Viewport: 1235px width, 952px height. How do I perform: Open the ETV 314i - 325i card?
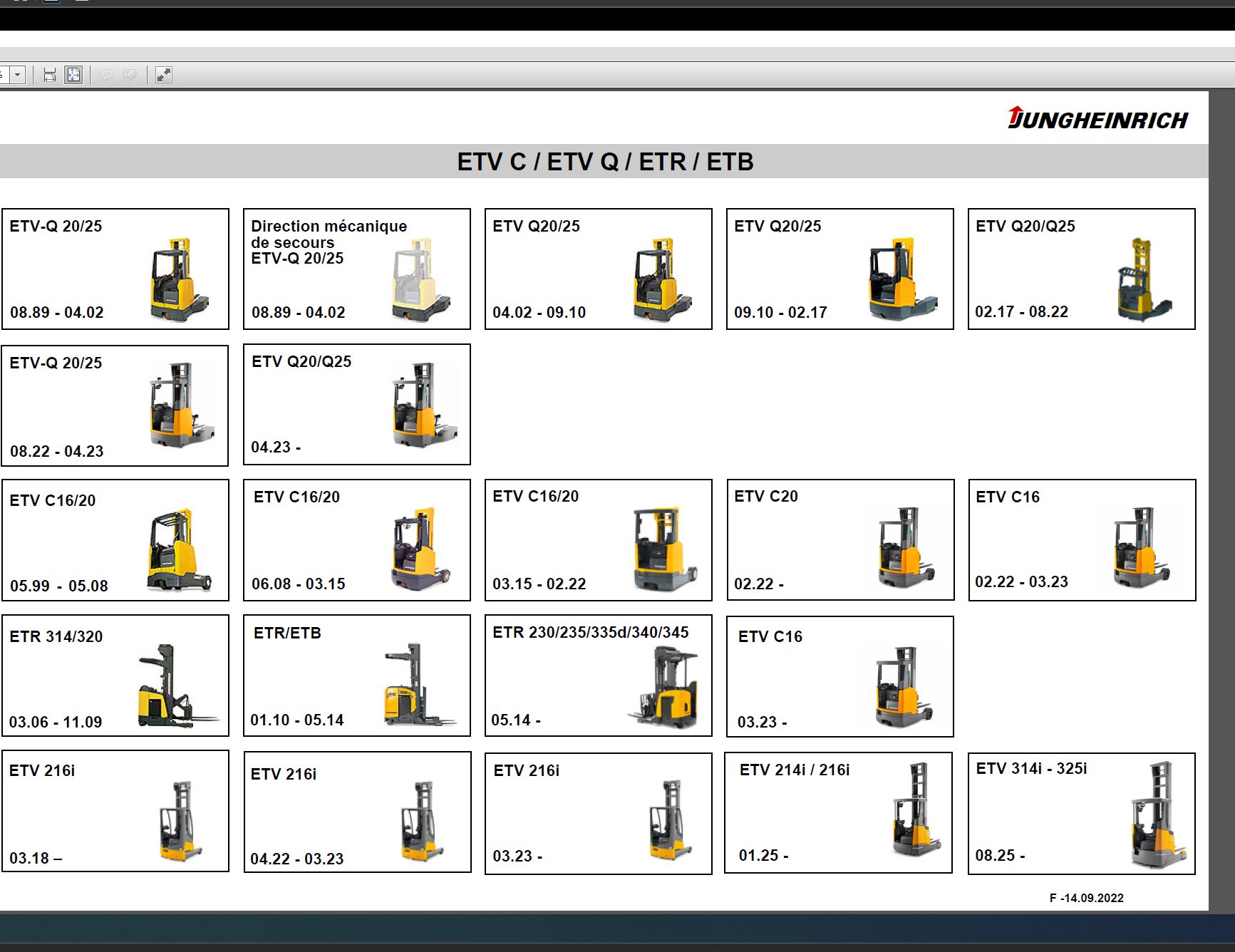[1082, 814]
